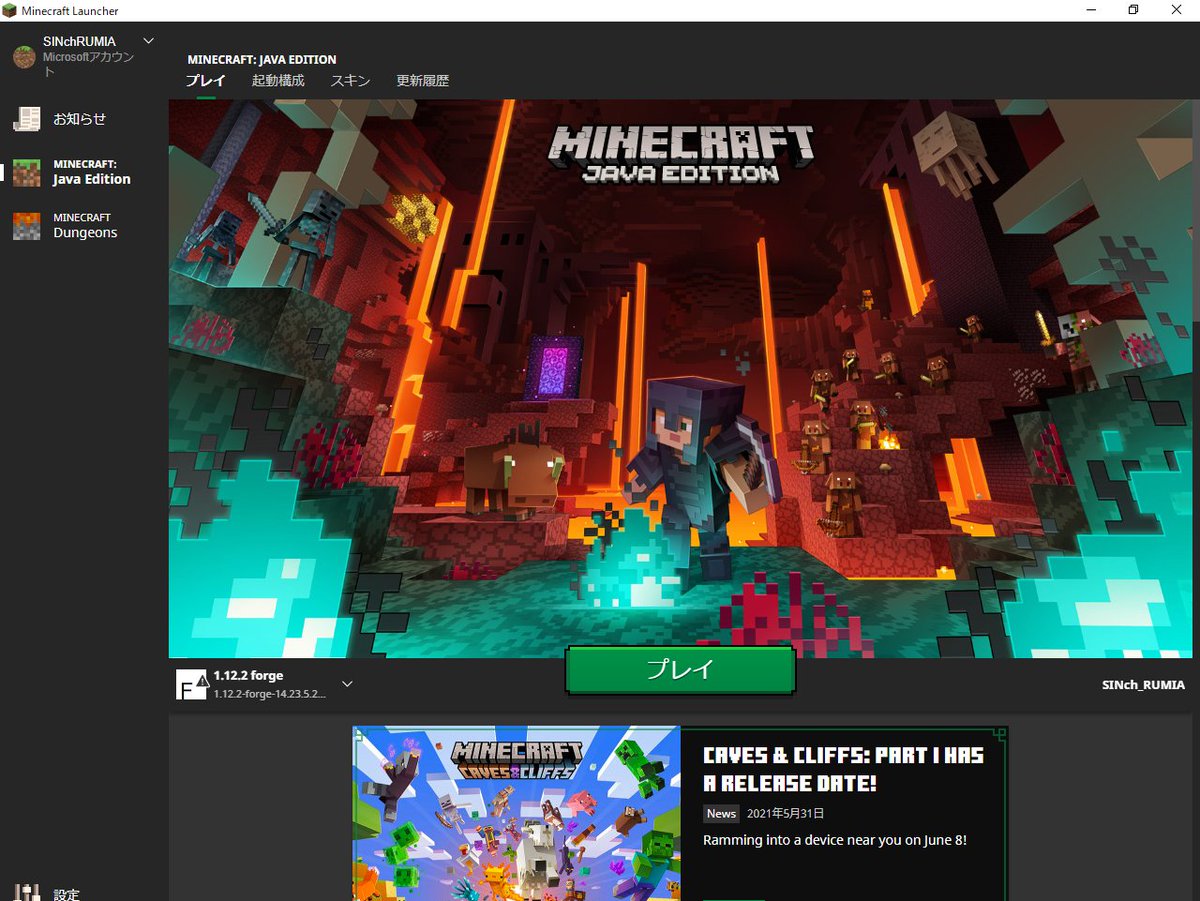Click the SINchRUMIA account avatar

[24, 57]
